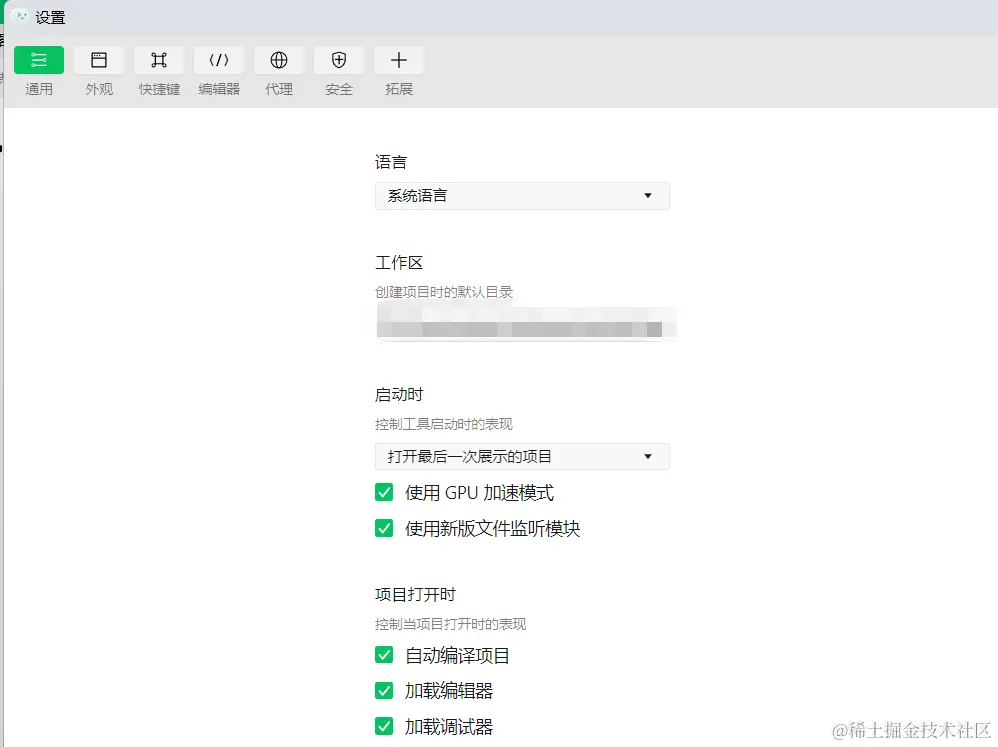Open the 拓展 extensions plus icon
998x747 pixels.
coord(399,60)
